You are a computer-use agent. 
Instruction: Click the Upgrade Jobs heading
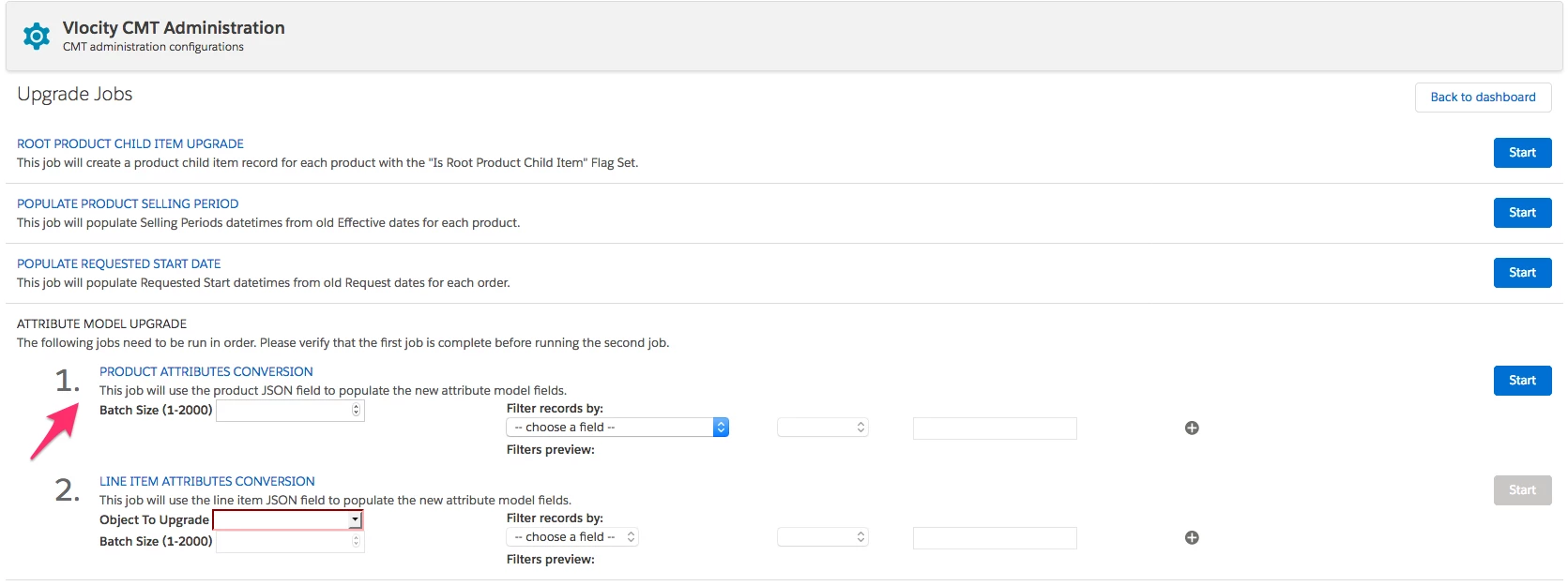[x=75, y=94]
